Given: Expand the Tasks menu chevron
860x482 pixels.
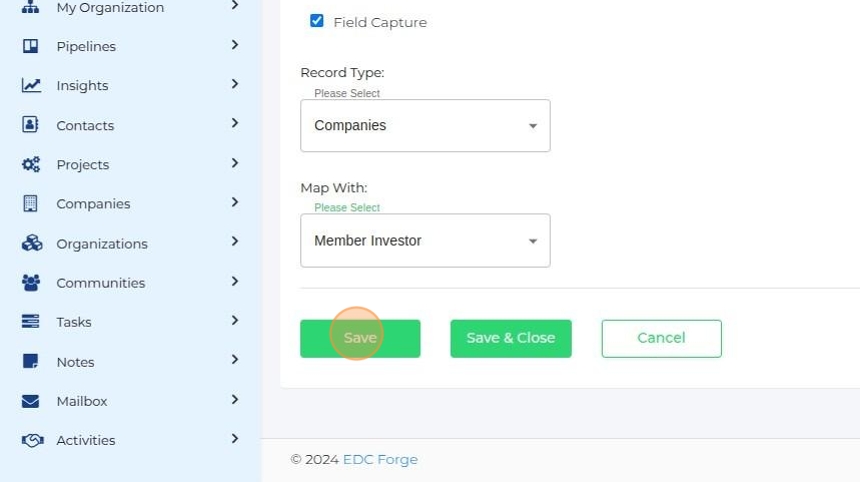Looking at the screenshot, I should coord(235,321).
